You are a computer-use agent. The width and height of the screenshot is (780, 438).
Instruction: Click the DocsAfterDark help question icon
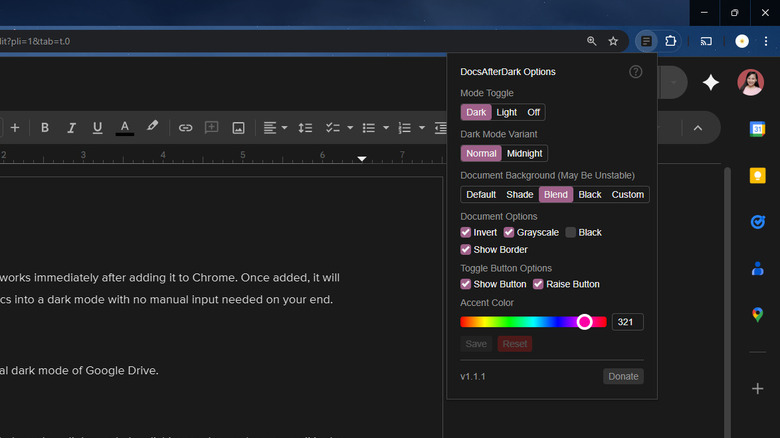coord(636,72)
